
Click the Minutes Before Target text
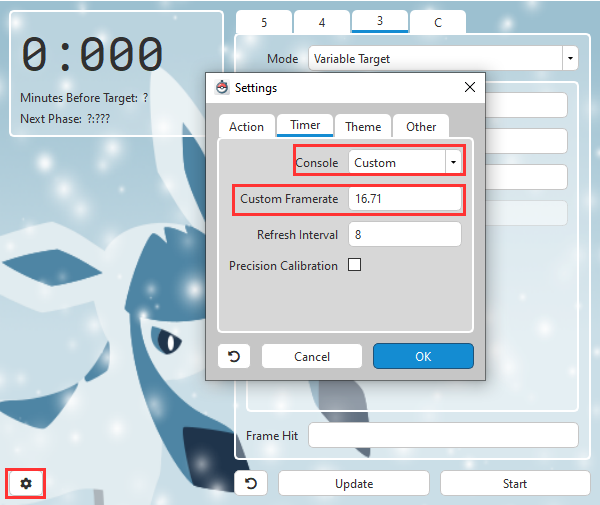click(84, 98)
